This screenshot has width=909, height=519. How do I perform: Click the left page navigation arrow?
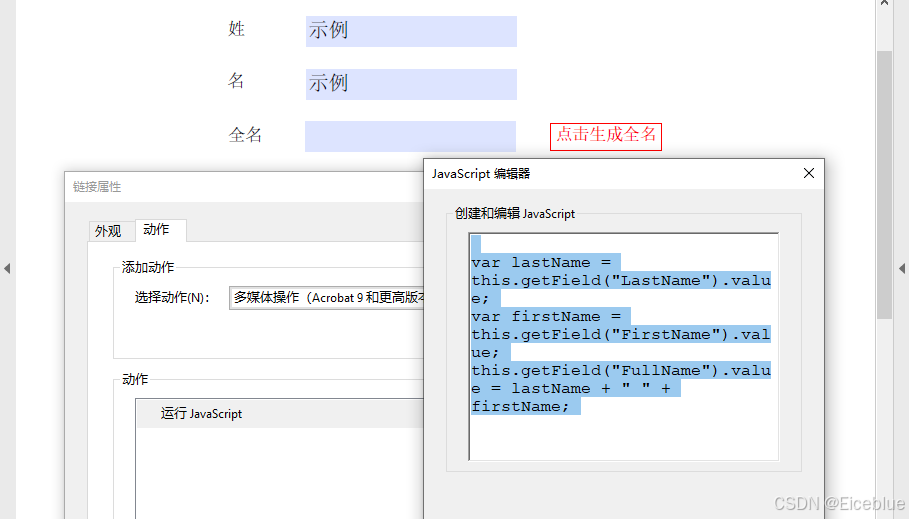point(7,268)
